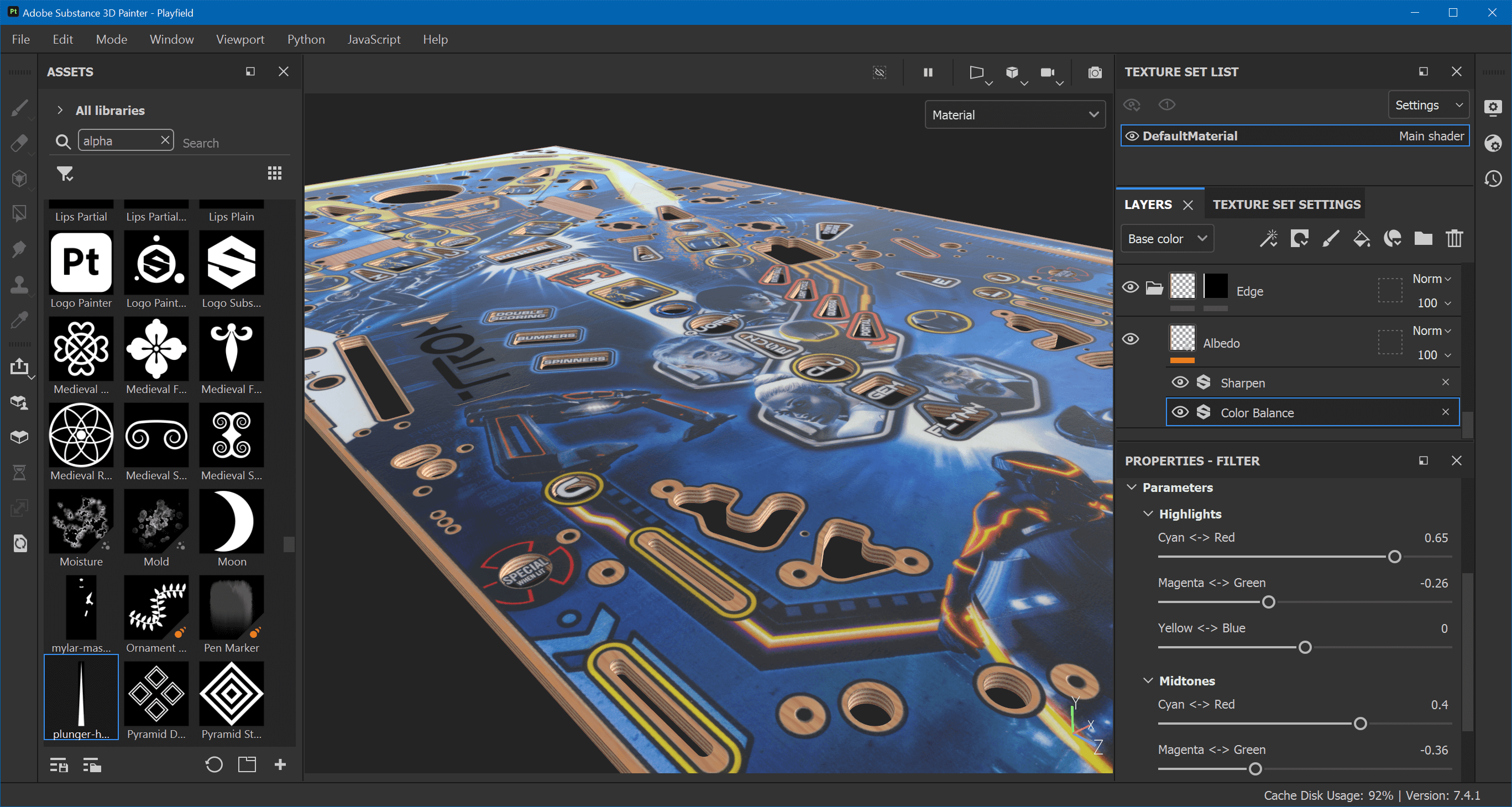The width and height of the screenshot is (1512, 807).
Task: Add a folder group in Layers
Action: pyautogui.click(x=1424, y=238)
